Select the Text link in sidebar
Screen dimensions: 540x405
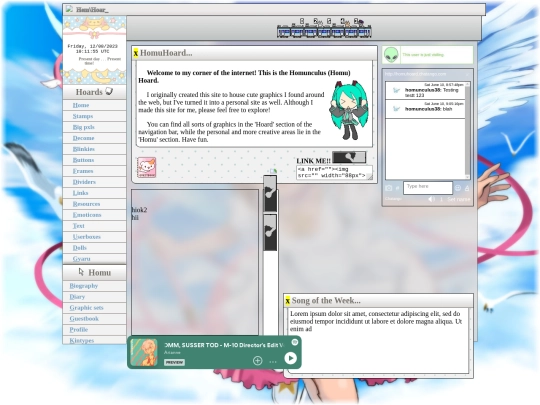click(x=79, y=226)
